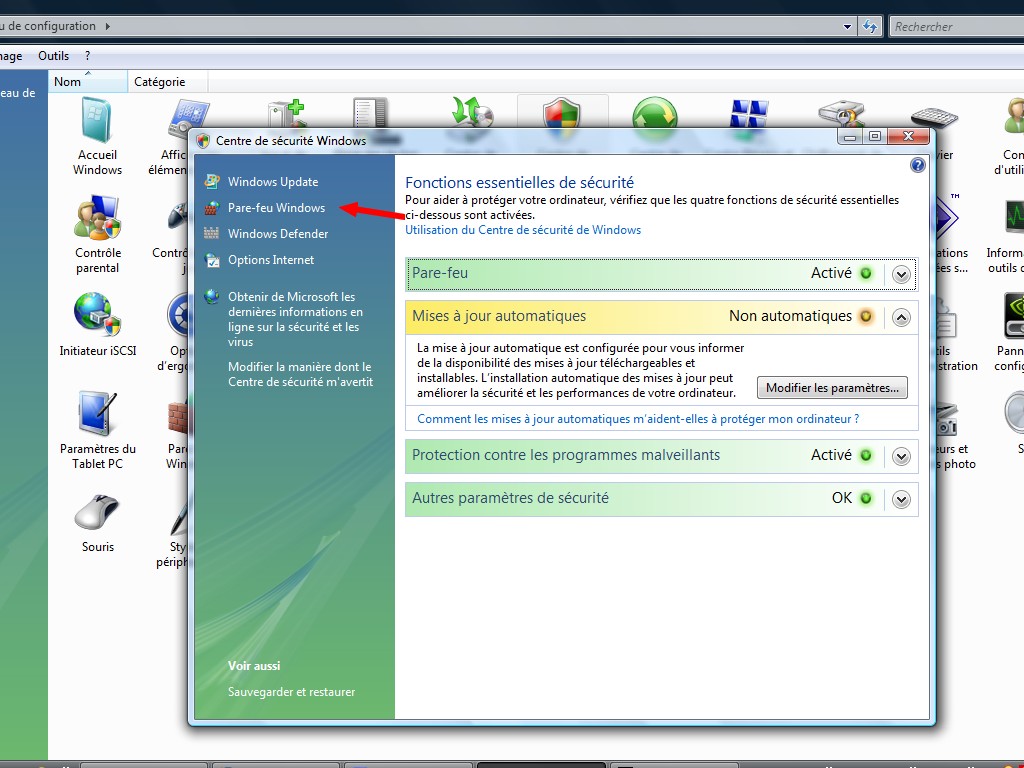
Task: Open help with the blue question mark icon
Action: [x=918, y=165]
